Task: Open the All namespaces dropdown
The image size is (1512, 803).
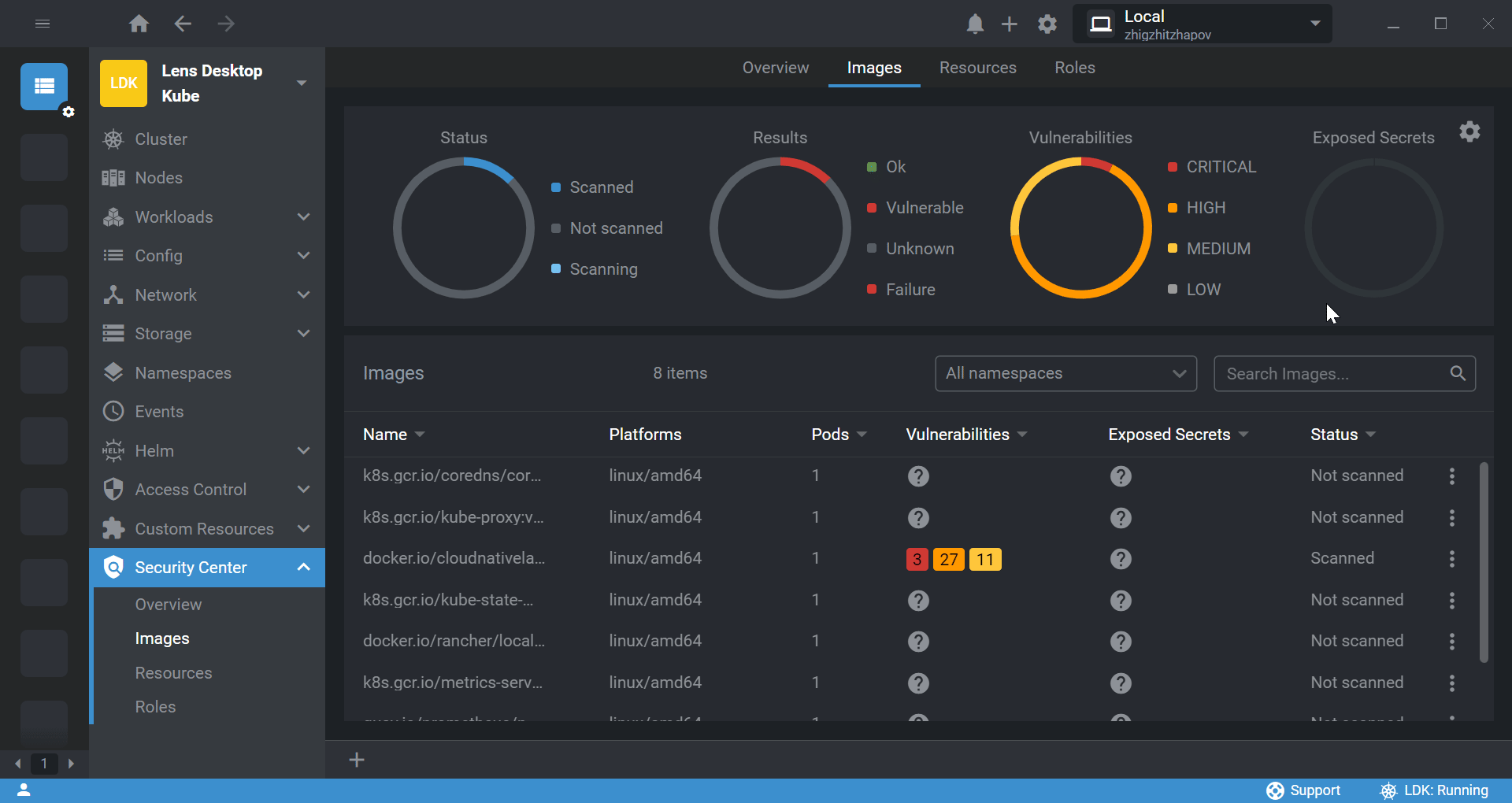Action: coord(1065,373)
